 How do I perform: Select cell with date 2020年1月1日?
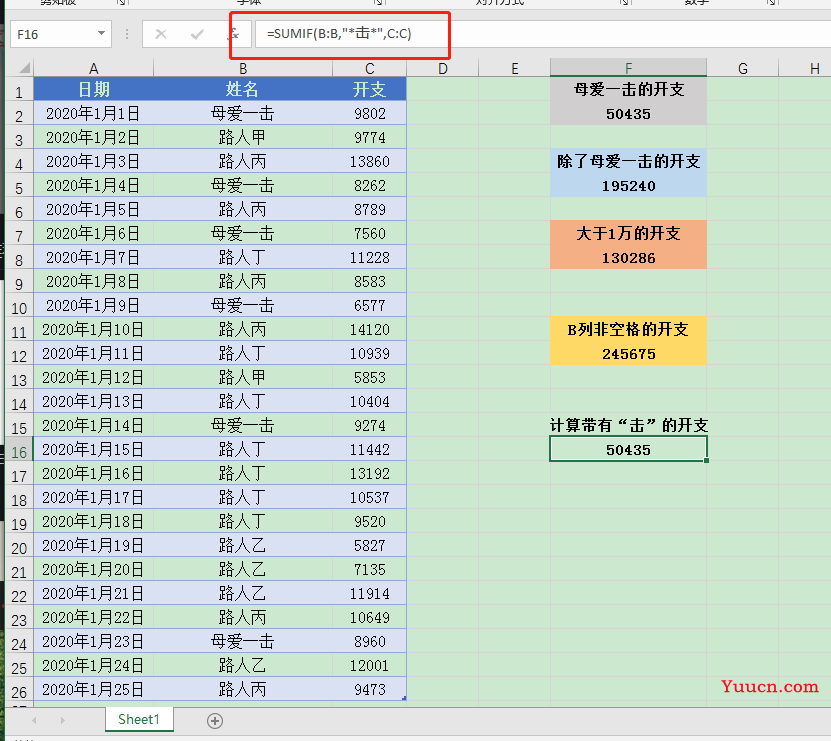93,113
